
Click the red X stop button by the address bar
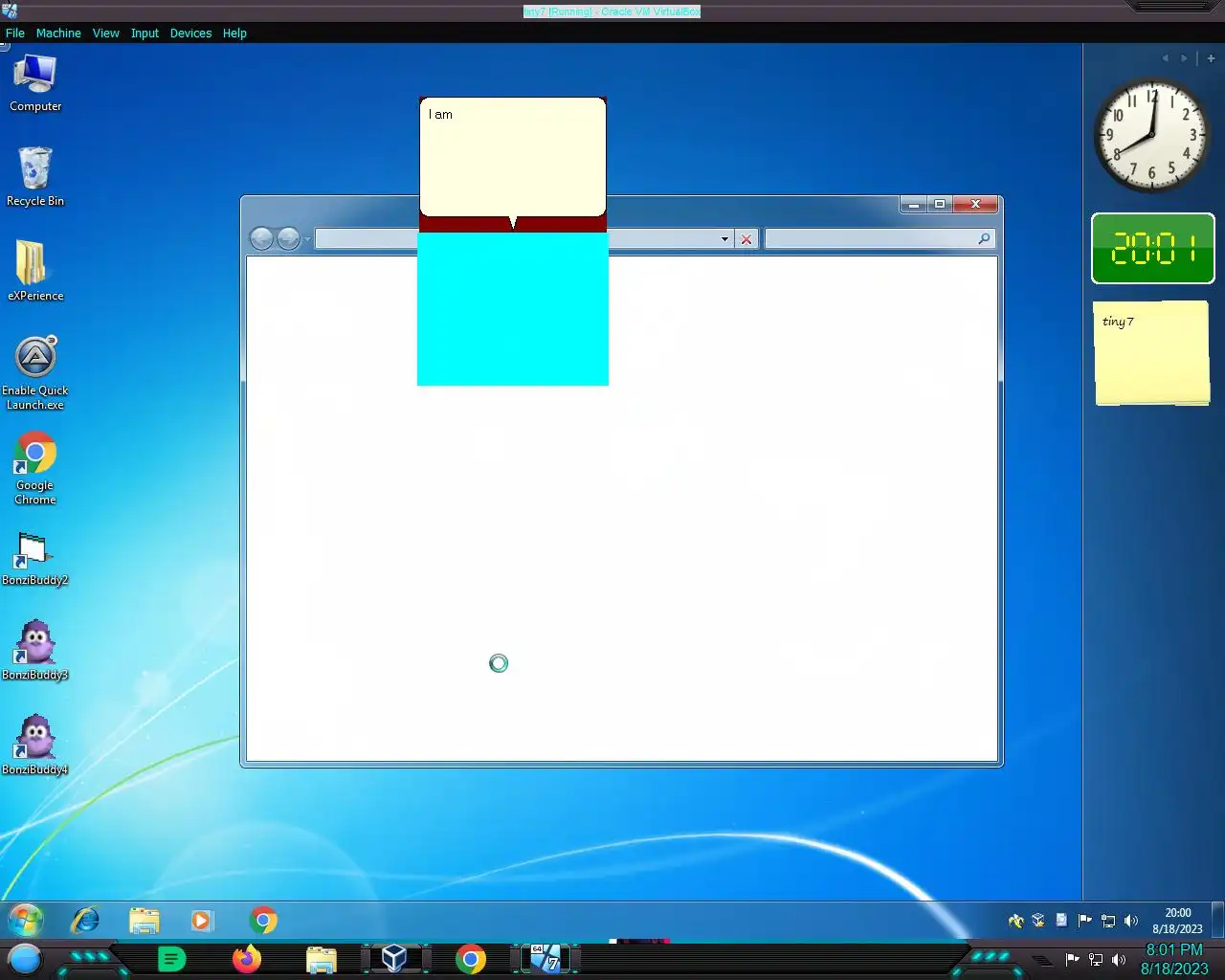pyautogui.click(x=746, y=239)
